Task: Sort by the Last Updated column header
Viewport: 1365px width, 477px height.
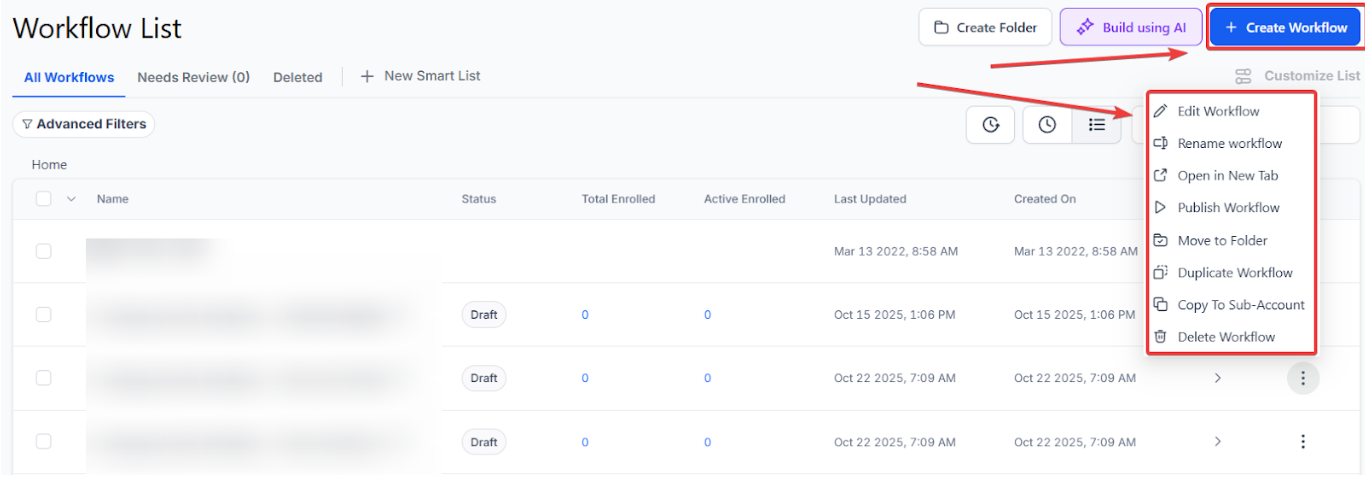Action: point(870,199)
